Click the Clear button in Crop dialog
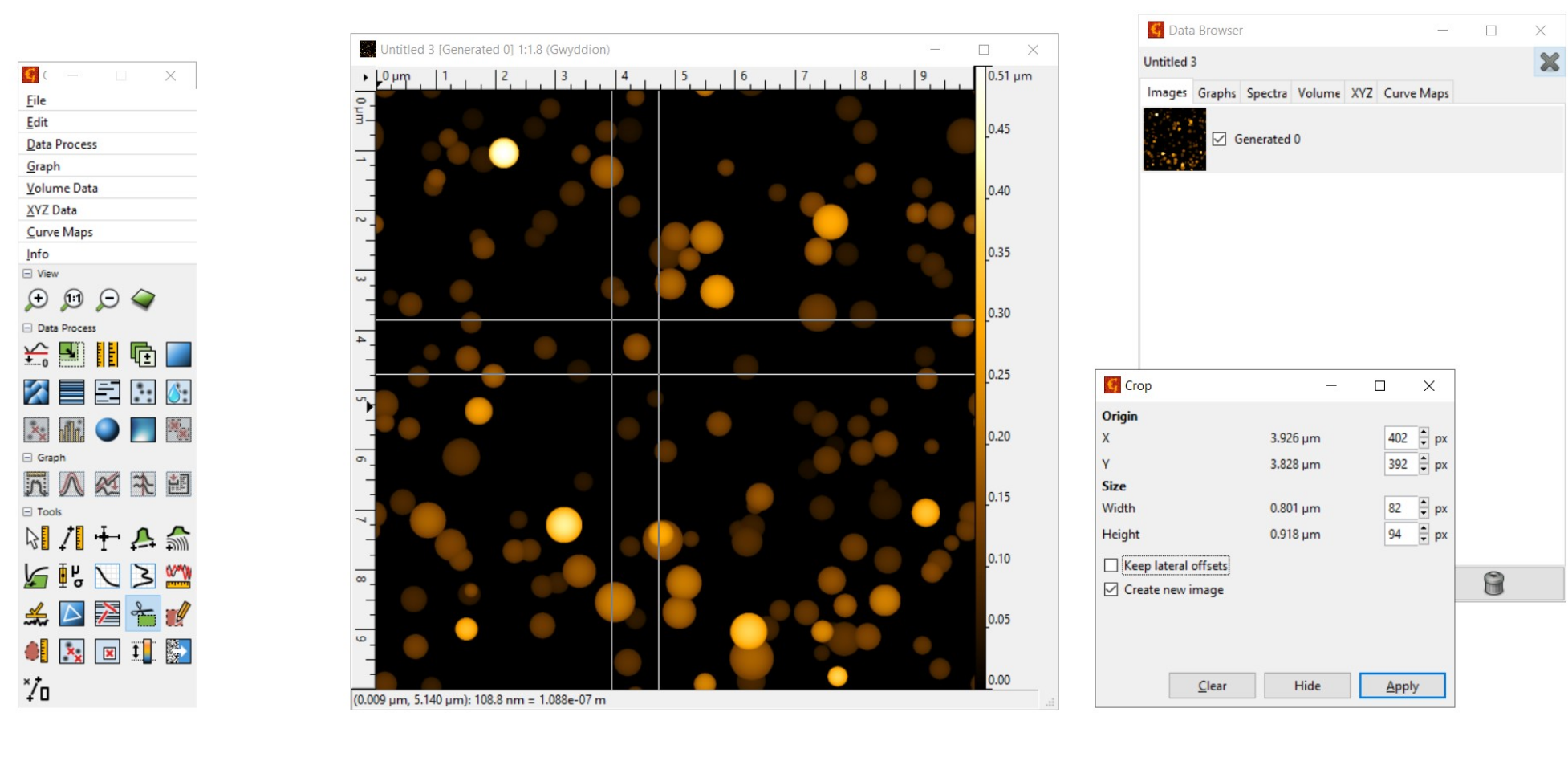1568x761 pixels. pyautogui.click(x=1212, y=686)
